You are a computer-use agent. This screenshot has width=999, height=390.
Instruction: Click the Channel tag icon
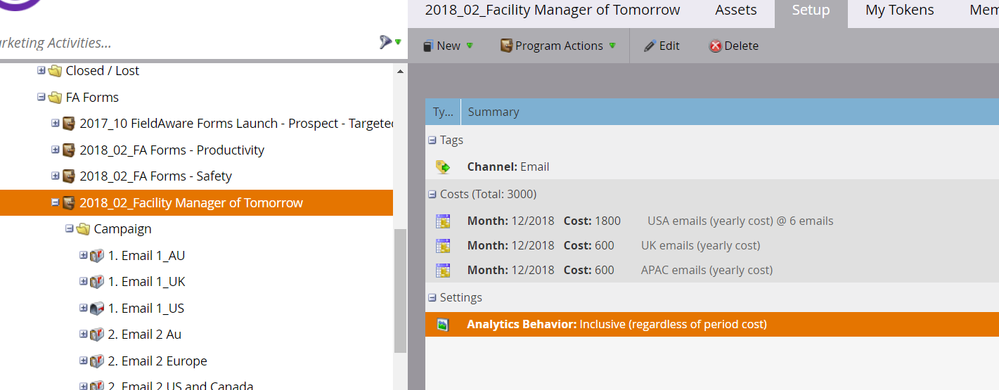(443, 167)
